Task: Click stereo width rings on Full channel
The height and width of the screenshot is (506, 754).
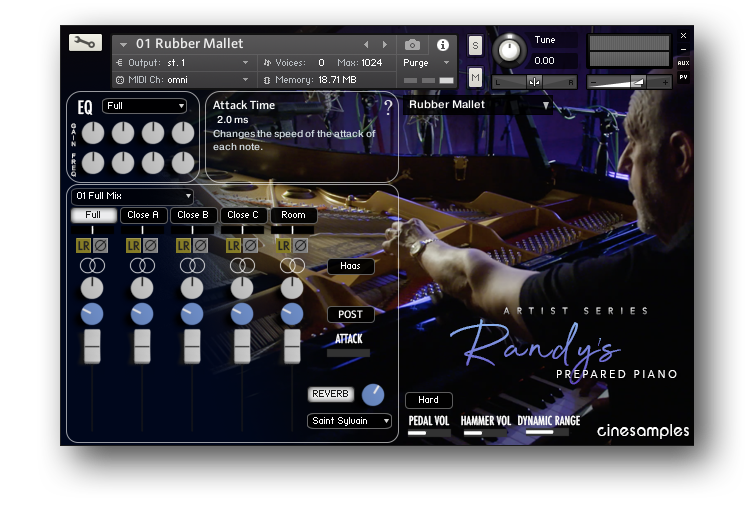Action: coord(92,266)
